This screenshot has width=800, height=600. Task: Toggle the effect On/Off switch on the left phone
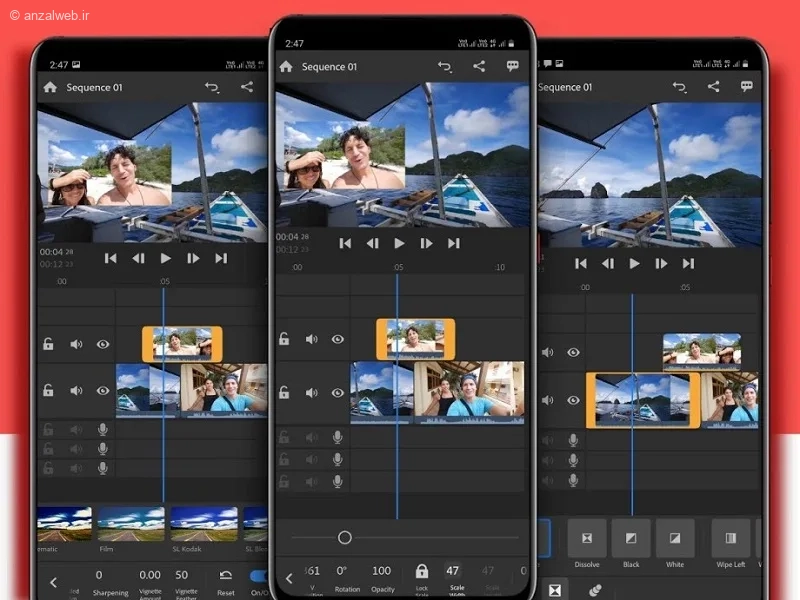259,577
